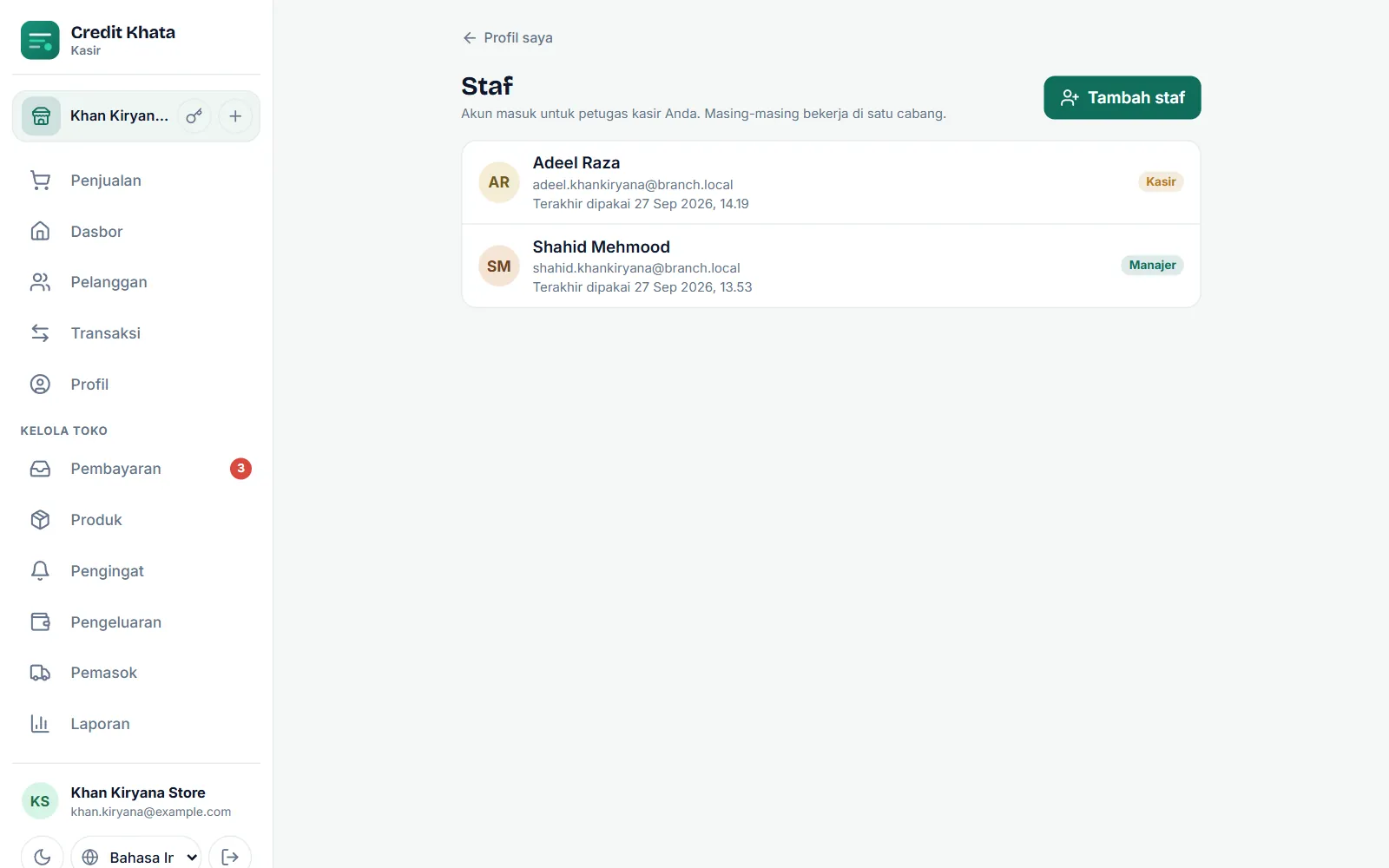Click the KS account avatar
This screenshot has width=1389, height=868.
40,801
